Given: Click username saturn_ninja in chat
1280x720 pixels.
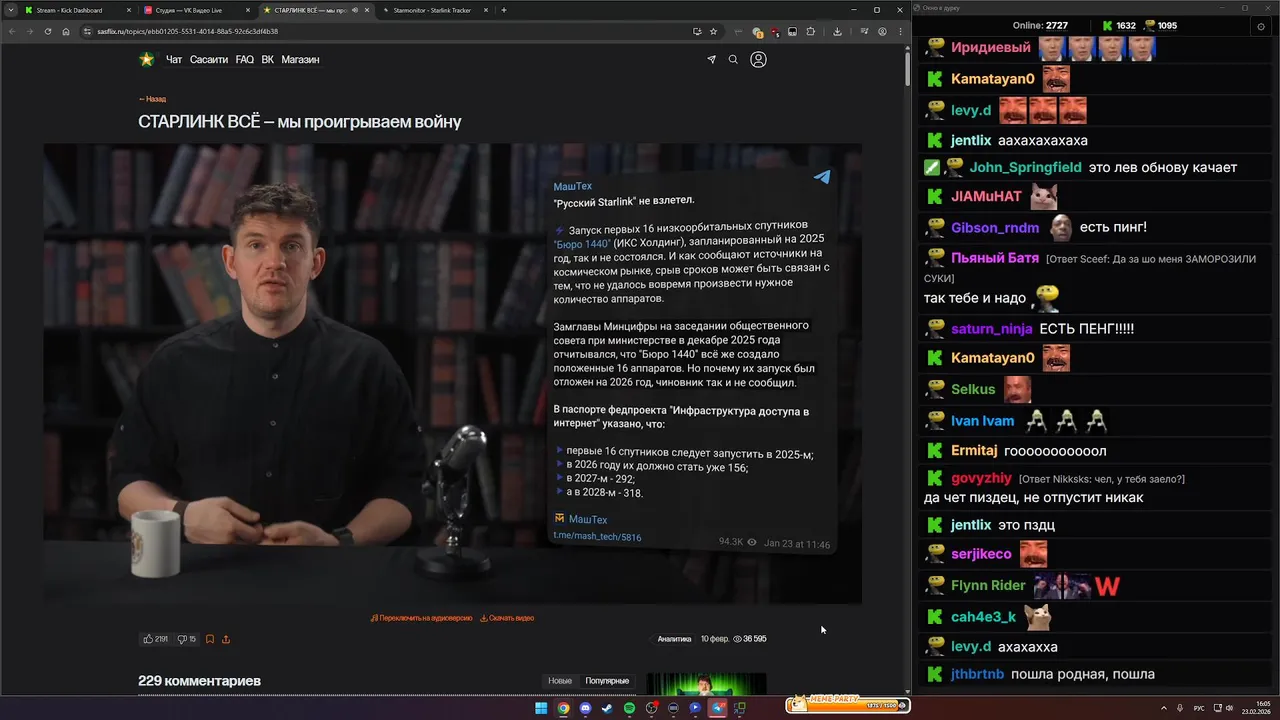Looking at the screenshot, I should 991,329.
